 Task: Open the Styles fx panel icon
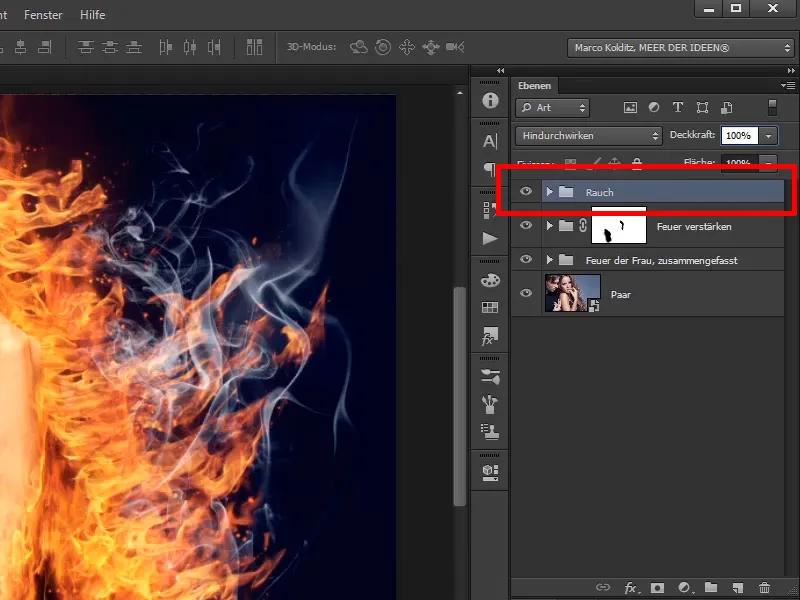pyautogui.click(x=490, y=336)
